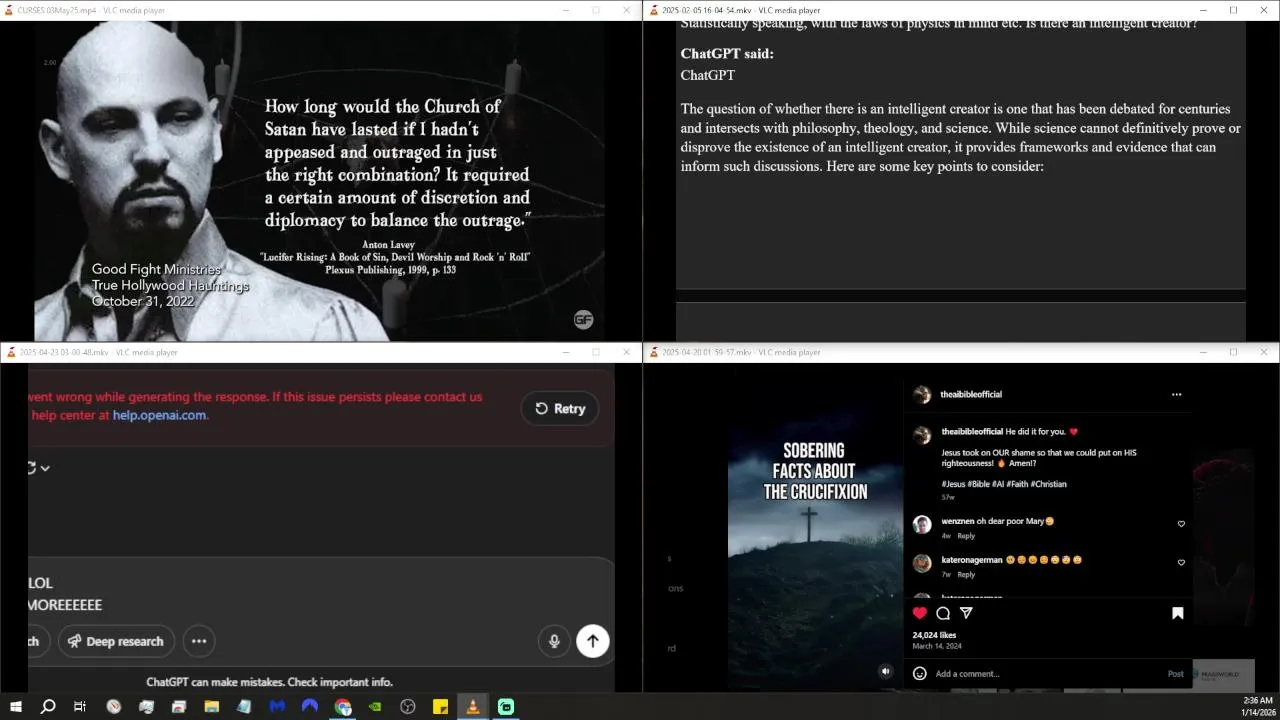The height and width of the screenshot is (720, 1280).
Task: Open Task View on the taskbar
Action: (80, 707)
